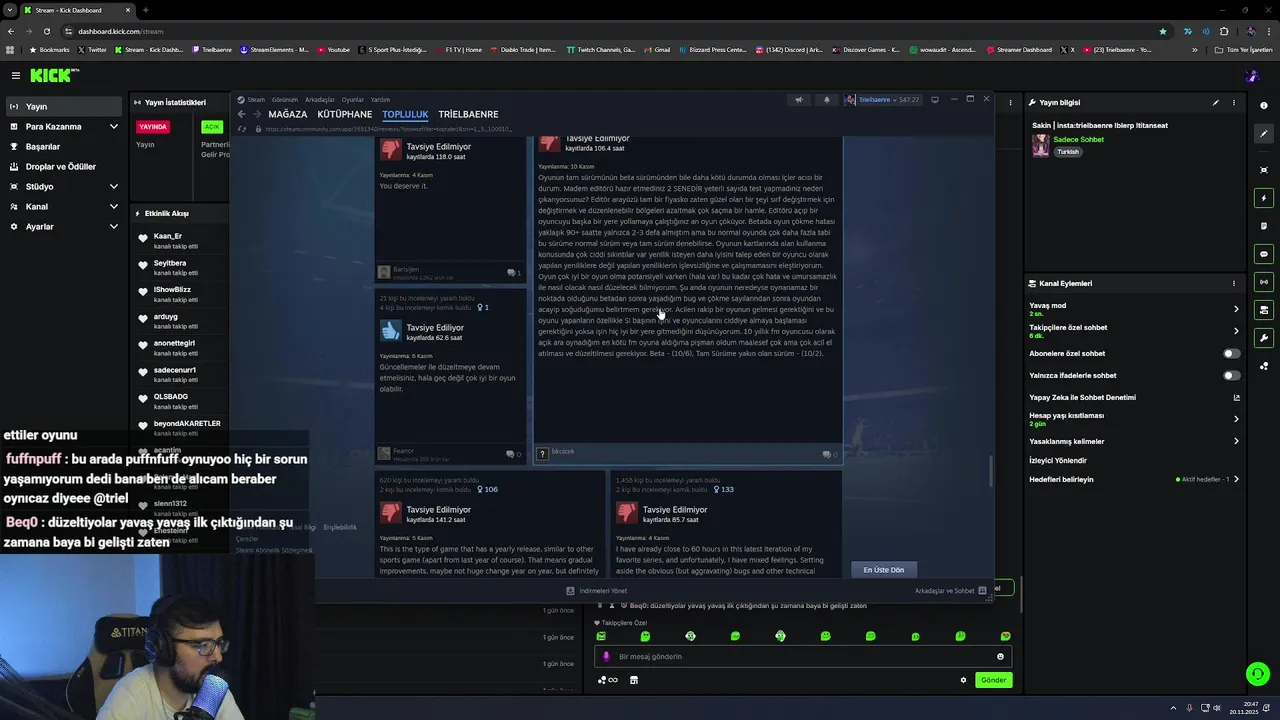The width and height of the screenshot is (1280, 720).
Task: Open Yasaklanmış kelimeler chevron
Action: coord(1236,441)
